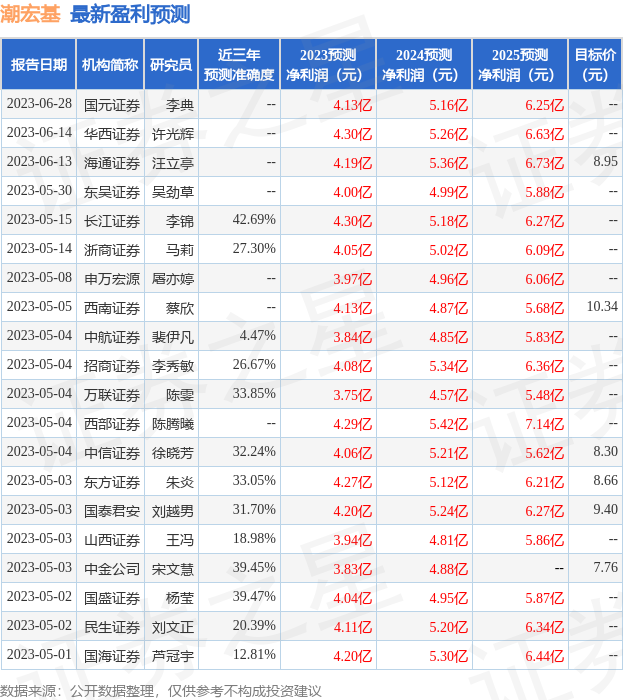Screen dimensions: 623x700
Task: Click 国泰君安 institution cell
Action: (x=112, y=511)
